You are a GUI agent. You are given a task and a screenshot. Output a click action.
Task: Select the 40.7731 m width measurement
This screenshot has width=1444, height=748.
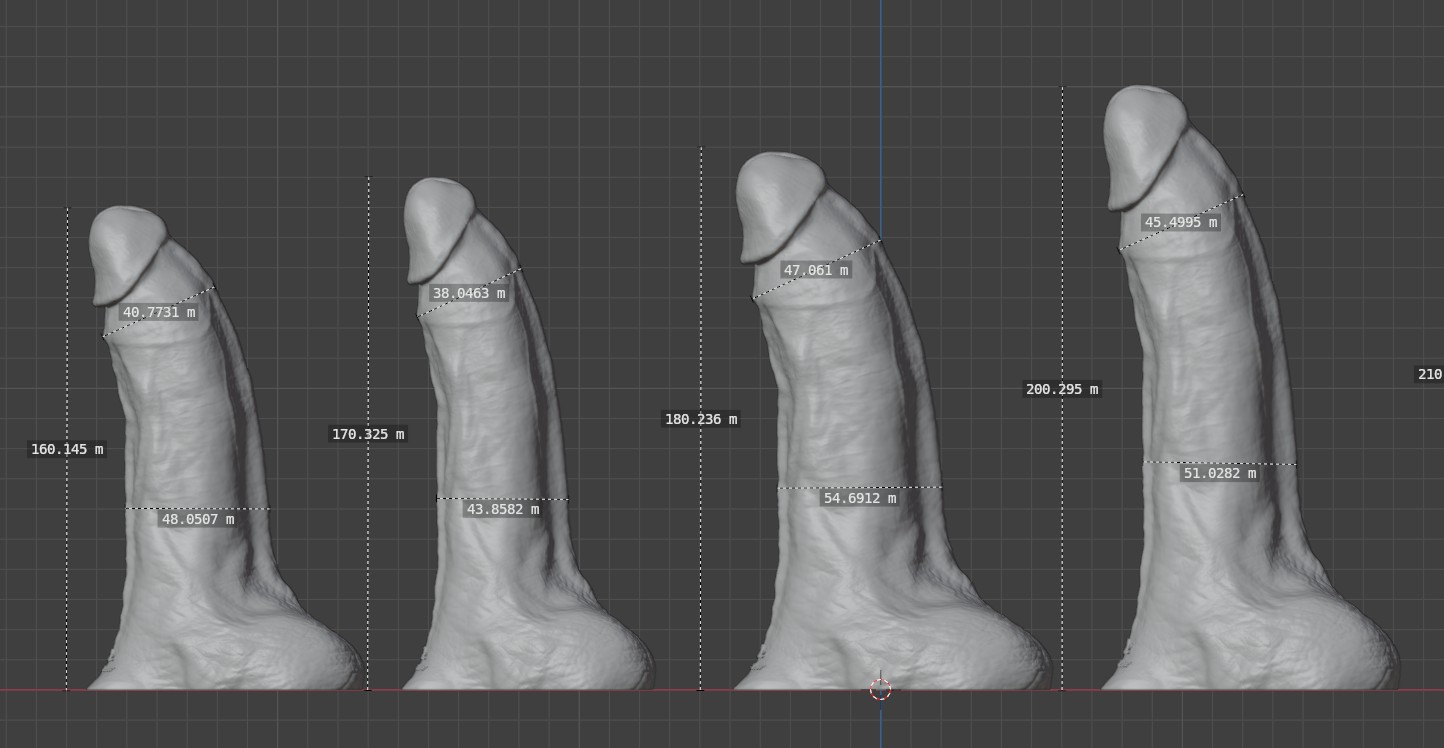158,312
